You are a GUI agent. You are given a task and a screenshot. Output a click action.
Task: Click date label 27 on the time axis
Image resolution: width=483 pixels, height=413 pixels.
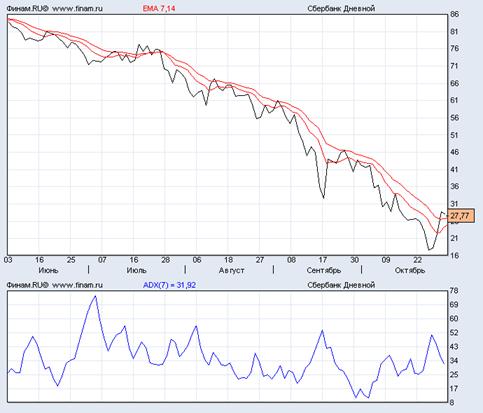pos(260,260)
